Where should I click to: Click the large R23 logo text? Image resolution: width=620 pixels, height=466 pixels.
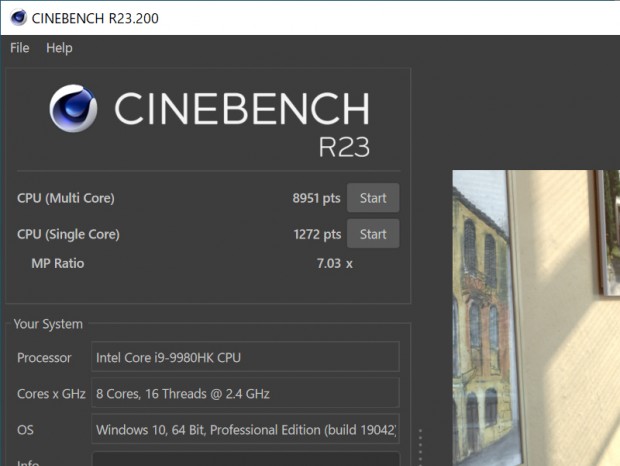pos(344,147)
